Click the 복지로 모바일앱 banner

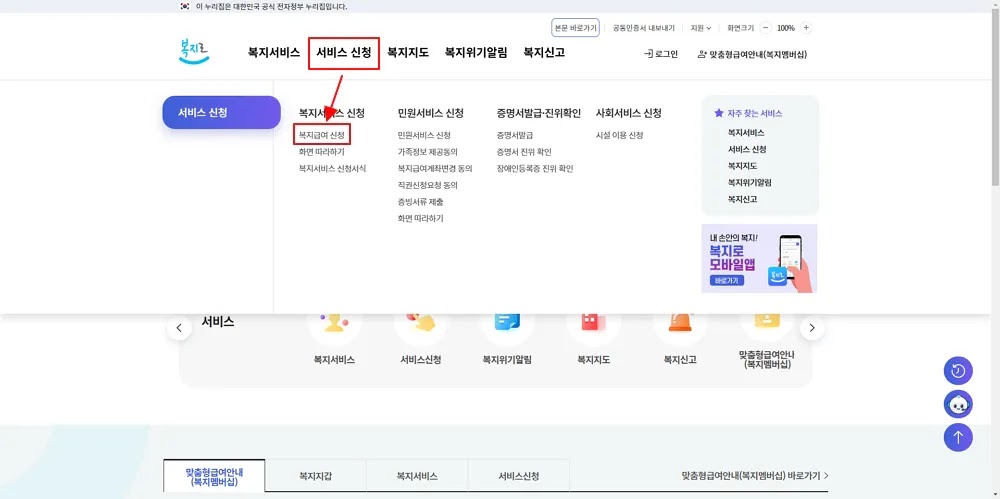coord(759,258)
